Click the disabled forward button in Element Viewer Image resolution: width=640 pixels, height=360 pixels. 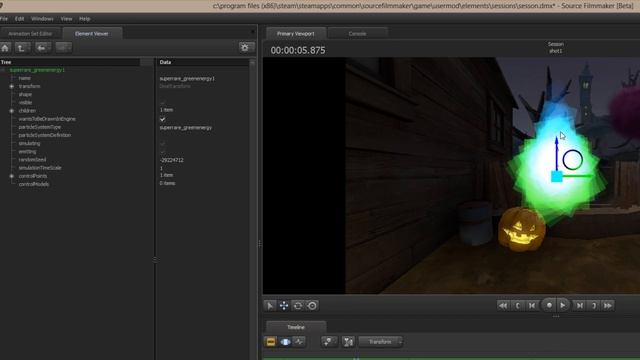(63, 48)
